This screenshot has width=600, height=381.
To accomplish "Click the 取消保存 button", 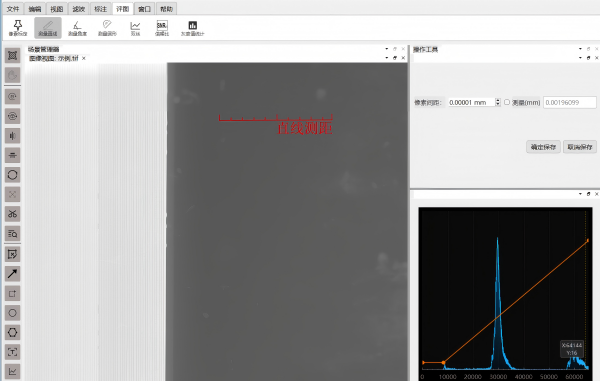I will (579, 147).
